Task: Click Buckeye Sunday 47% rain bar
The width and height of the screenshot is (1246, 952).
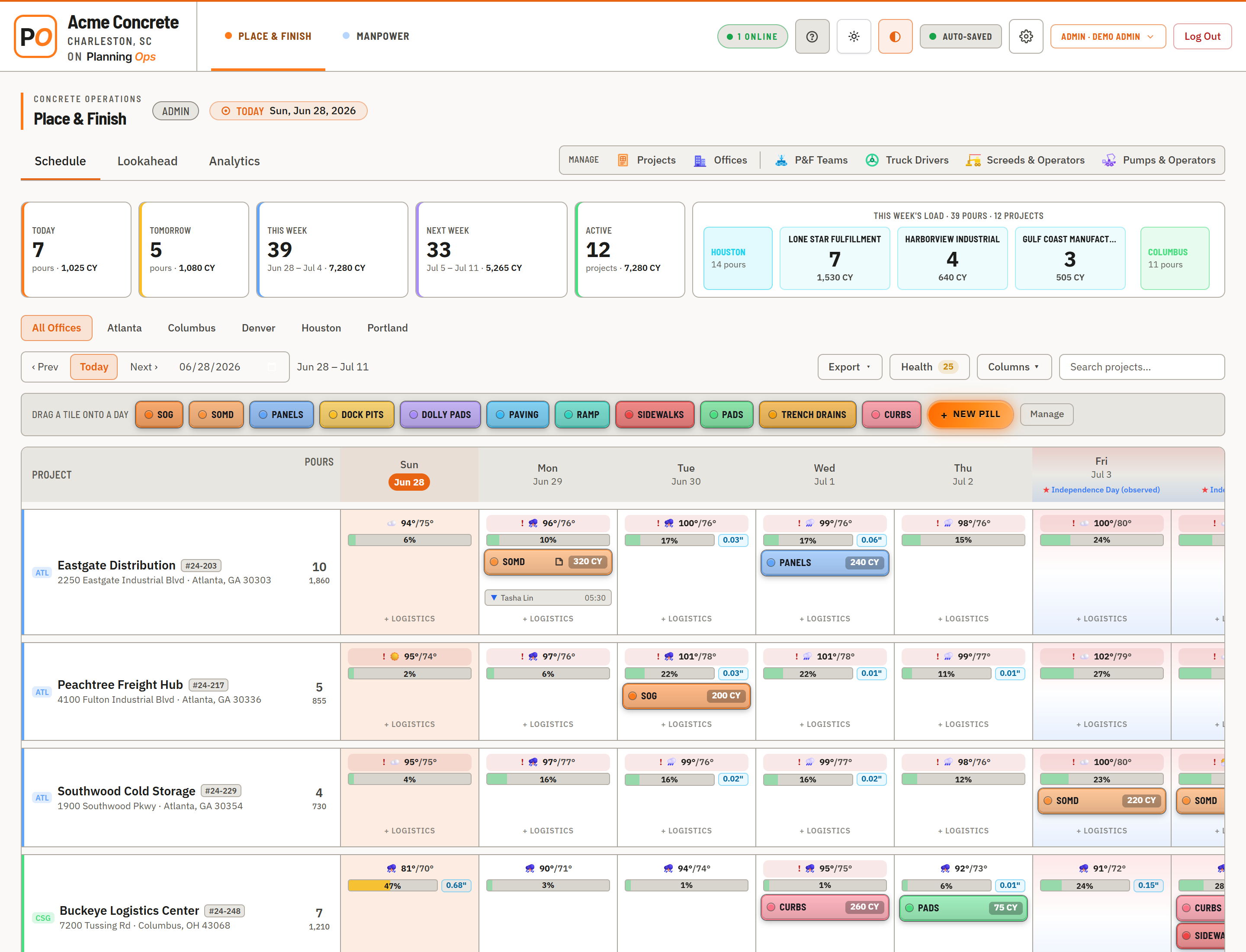Action: [x=392, y=886]
